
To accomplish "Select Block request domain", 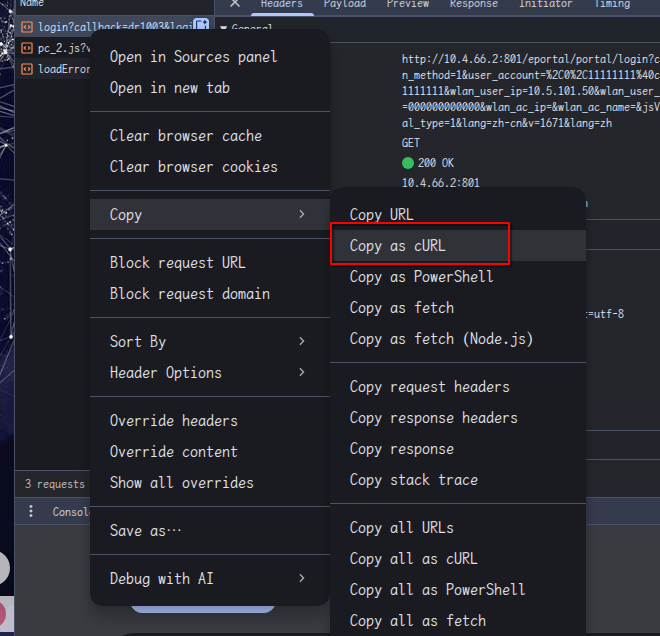I will (210, 294).
